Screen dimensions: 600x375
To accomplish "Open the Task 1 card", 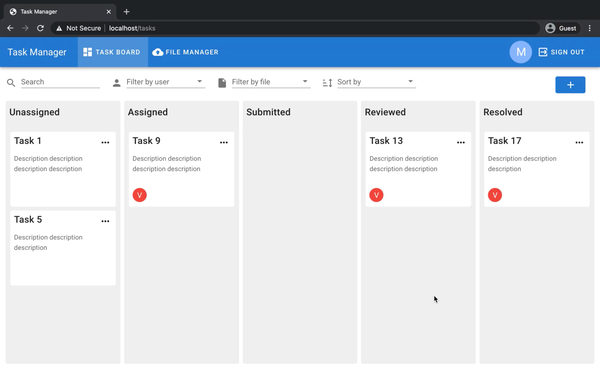I will click(x=63, y=169).
